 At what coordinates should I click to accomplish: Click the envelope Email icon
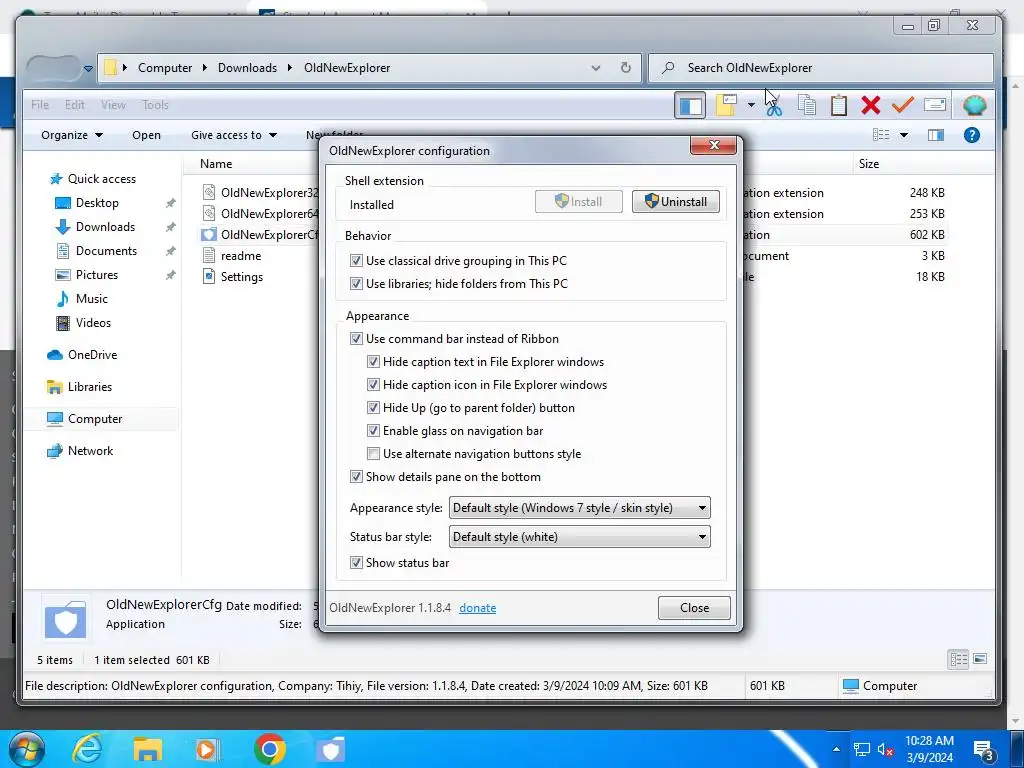[x=935, y=105]
